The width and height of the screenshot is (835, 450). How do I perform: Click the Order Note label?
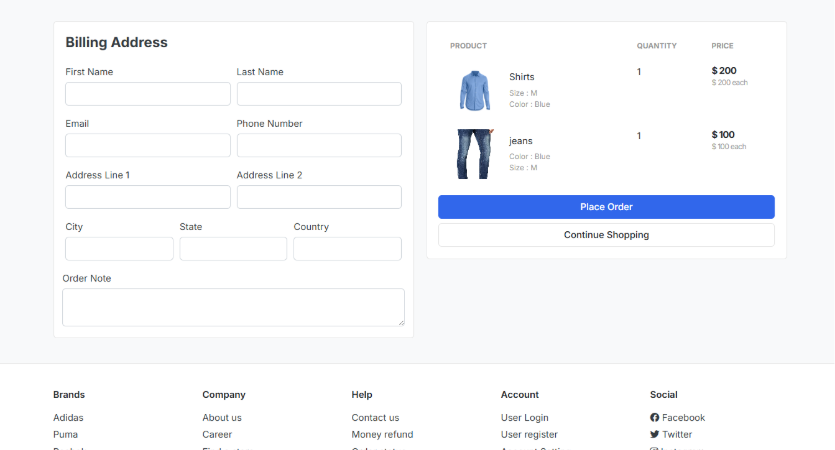coord(87,279)
